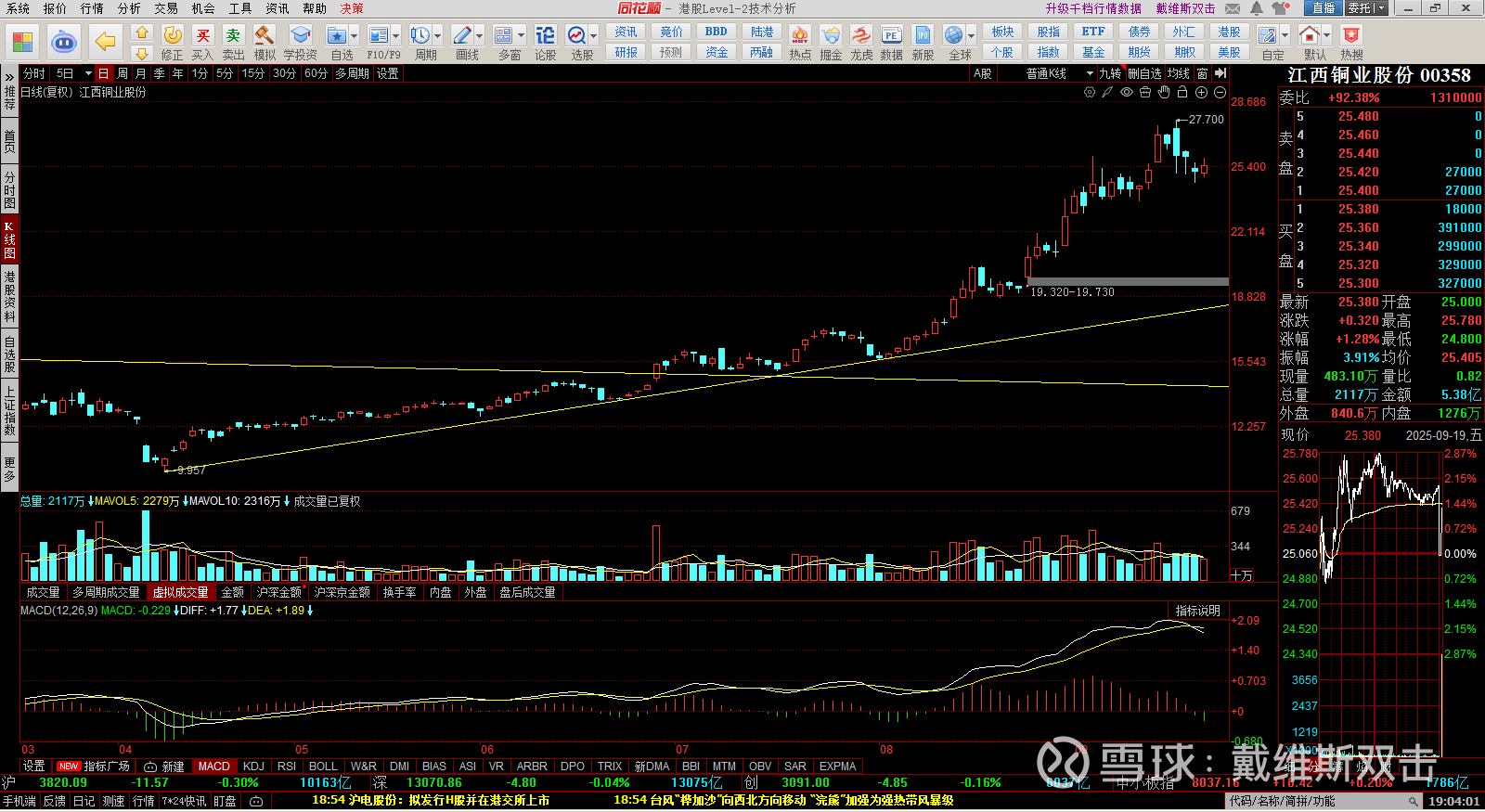Click the 港股 market button
1485x812 pixels.
point(1229,32)
